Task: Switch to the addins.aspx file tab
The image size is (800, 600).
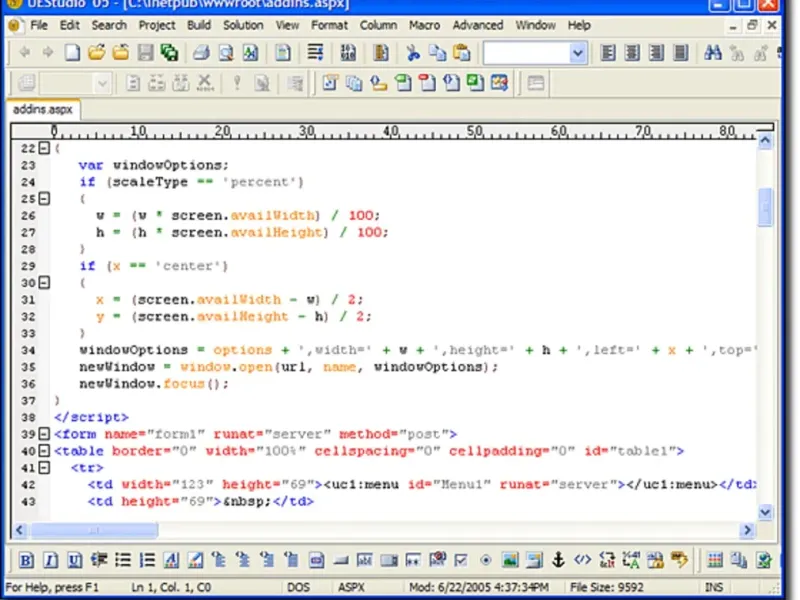Action: click(x=42, y=109)
